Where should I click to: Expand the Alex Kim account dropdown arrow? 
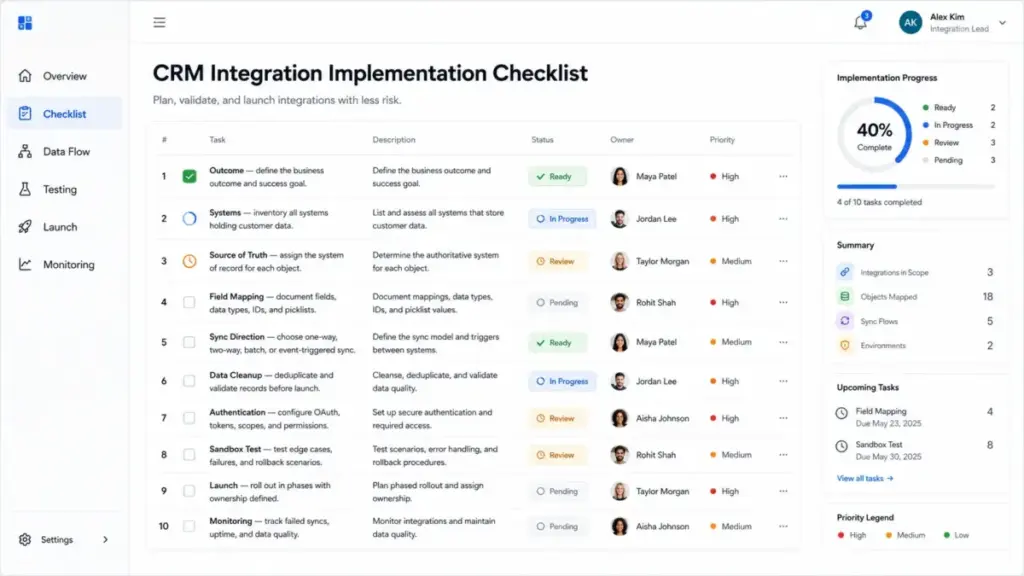tap(1002, 23)
